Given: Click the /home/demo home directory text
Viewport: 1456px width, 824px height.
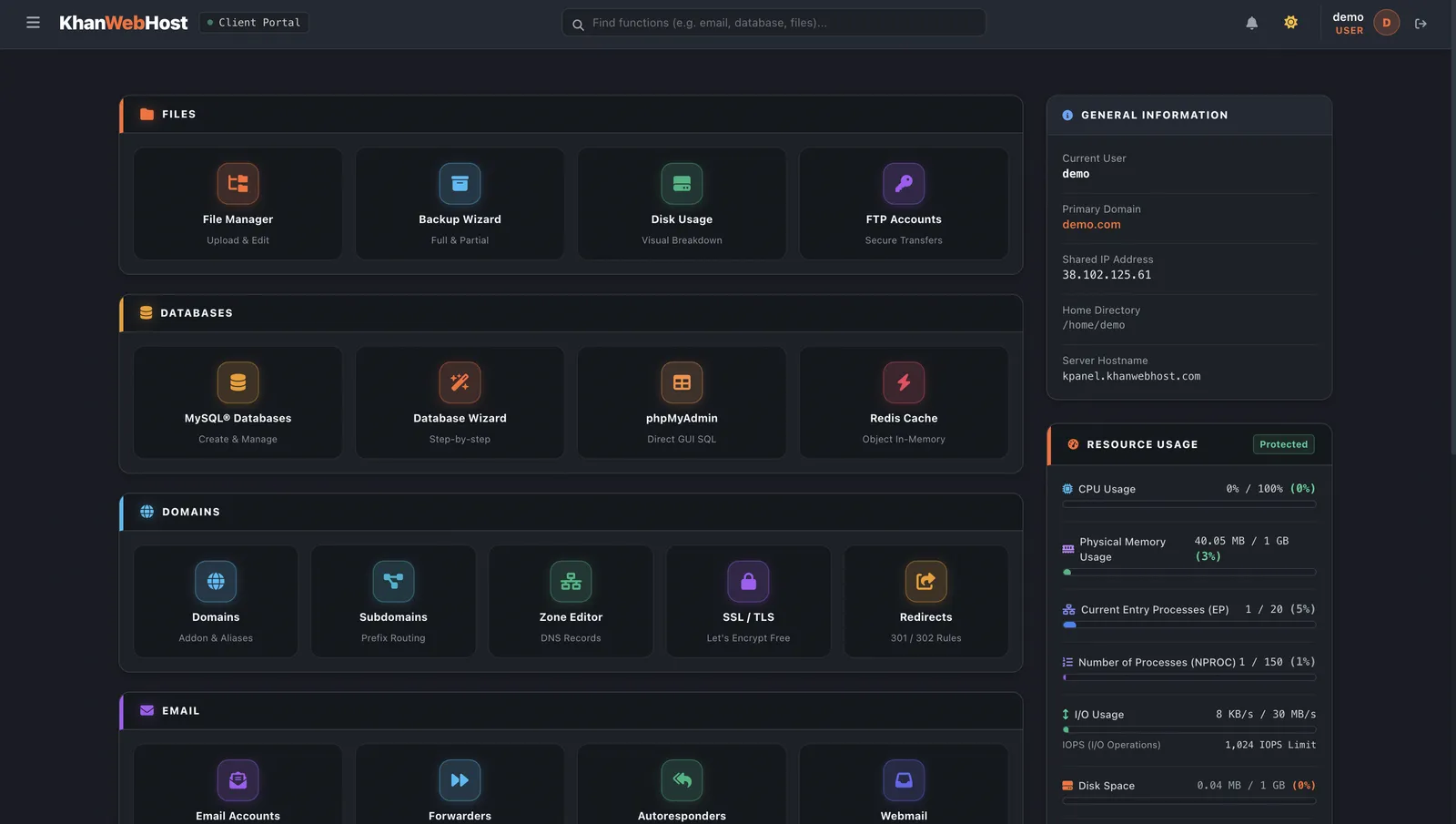Looking at the screenshot, I should pos(1093,325).
